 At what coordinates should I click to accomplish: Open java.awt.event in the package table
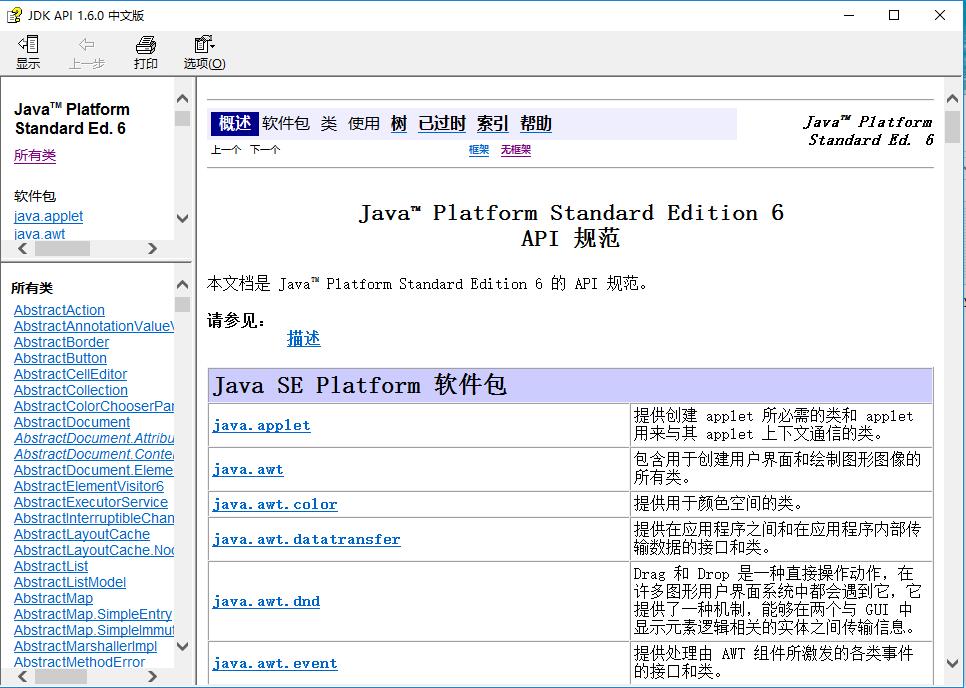coord(275,663)
